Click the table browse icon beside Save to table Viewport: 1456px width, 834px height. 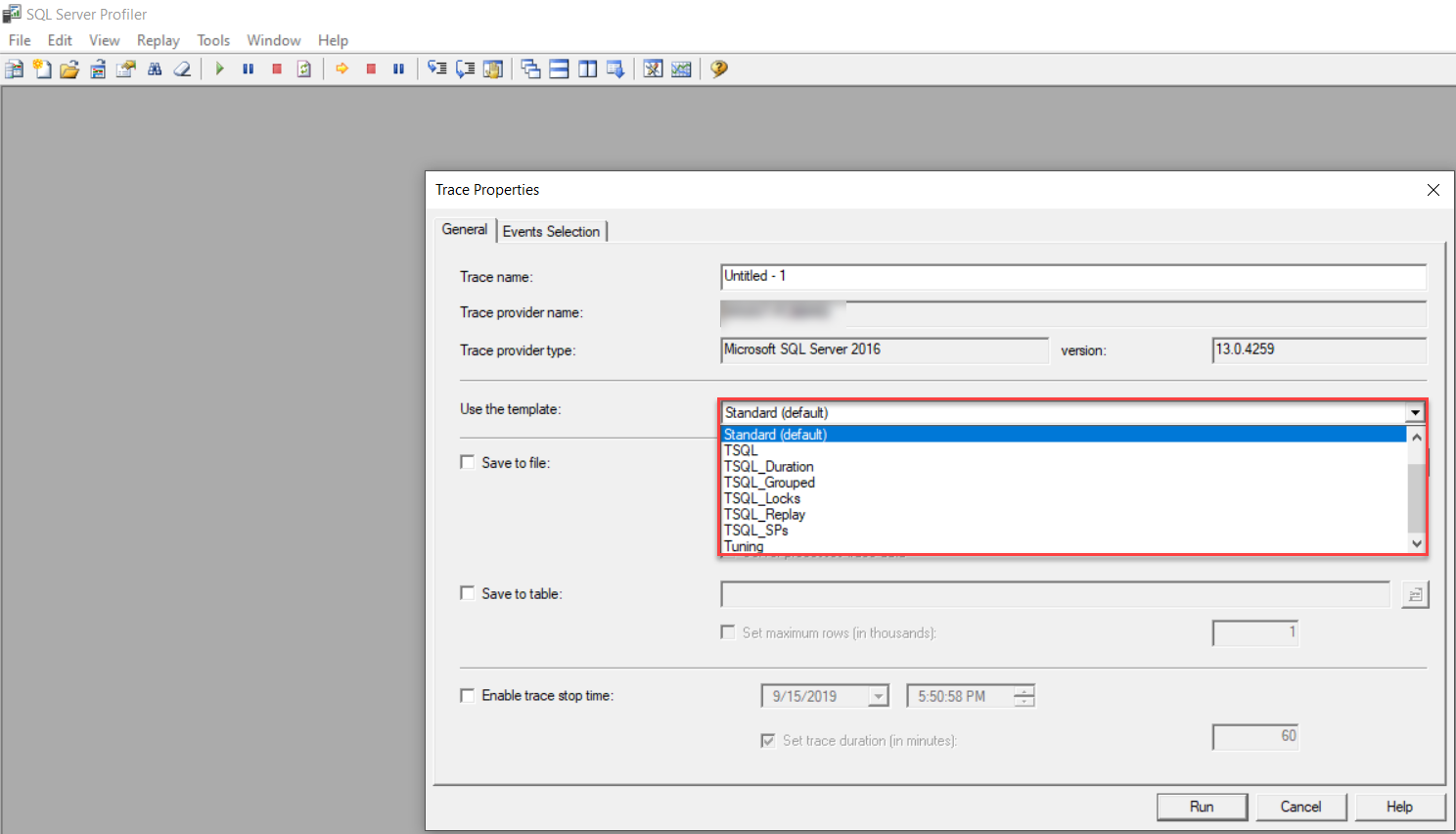click(1415, 594)
